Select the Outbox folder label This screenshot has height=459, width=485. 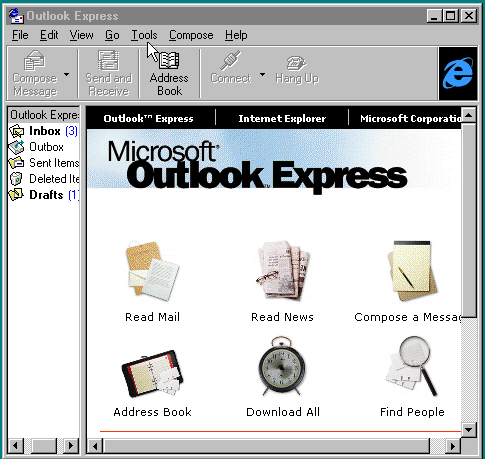click(x=46, y=147)
